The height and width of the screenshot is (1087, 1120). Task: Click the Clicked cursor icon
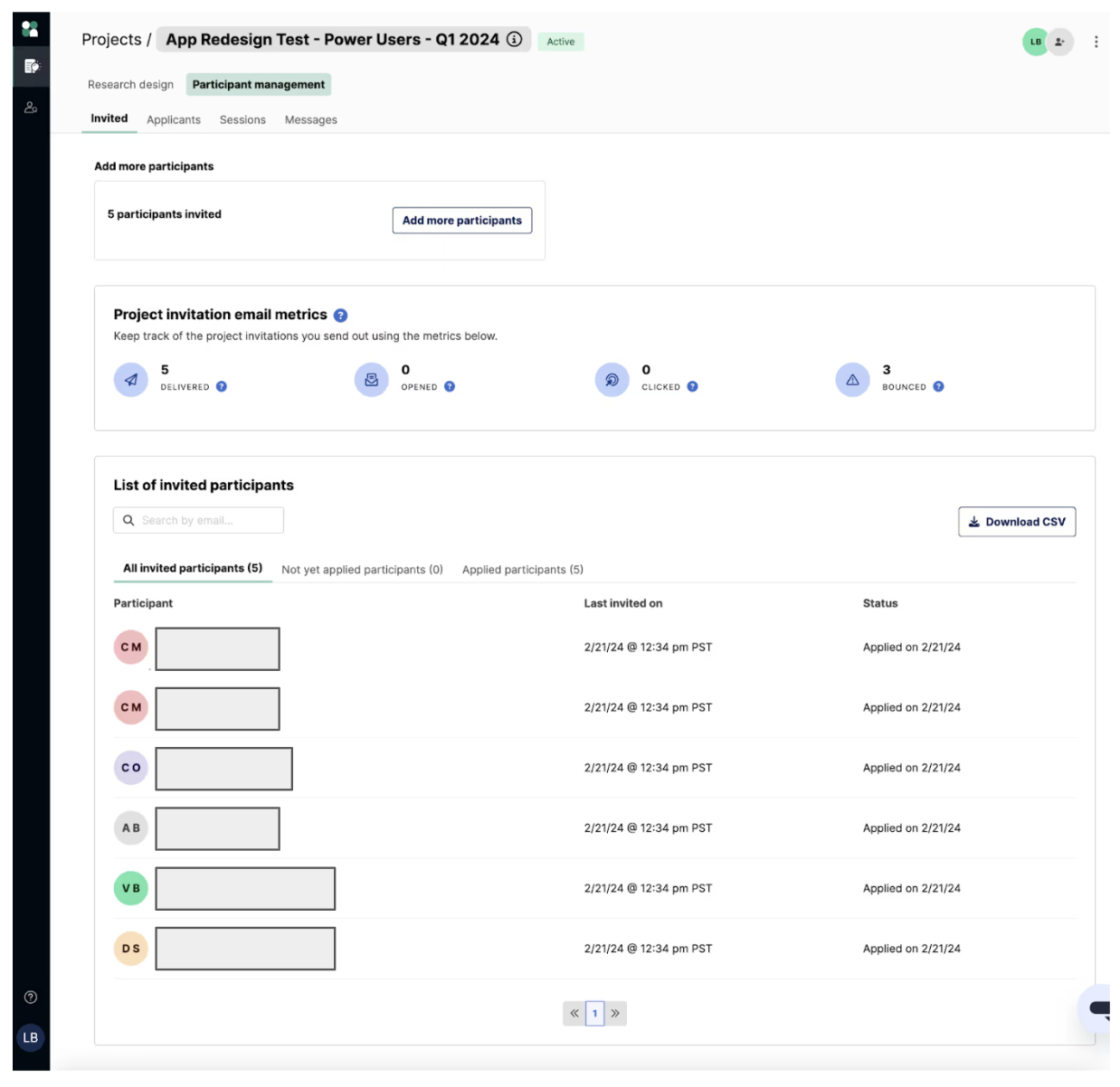(x=612, y=380)
